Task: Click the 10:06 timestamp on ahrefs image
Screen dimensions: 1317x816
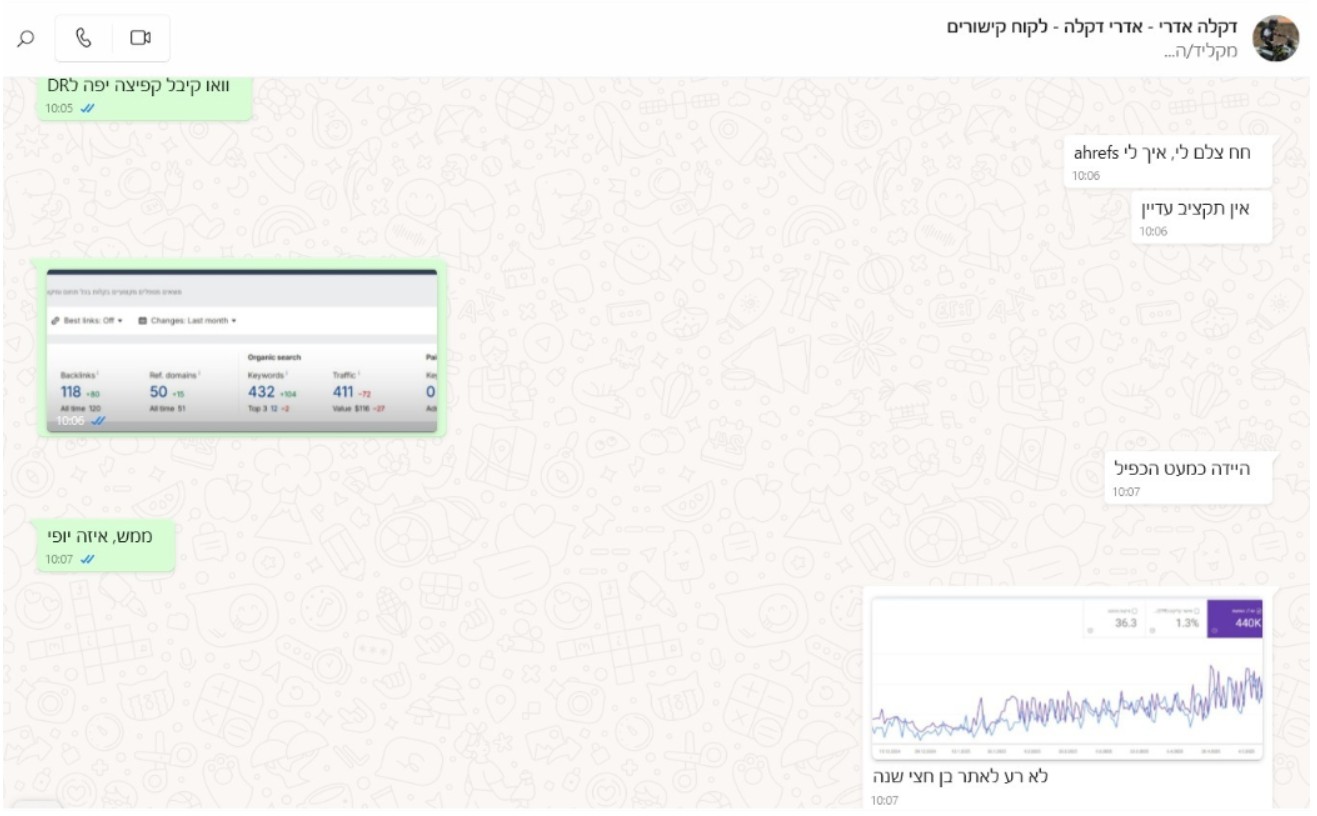Action: pyautogui.click(x=69, y=422)
